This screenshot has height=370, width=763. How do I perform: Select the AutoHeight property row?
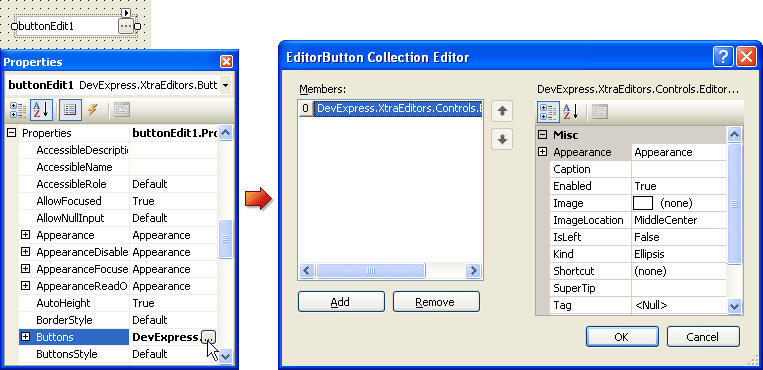(x=118, y=303)
